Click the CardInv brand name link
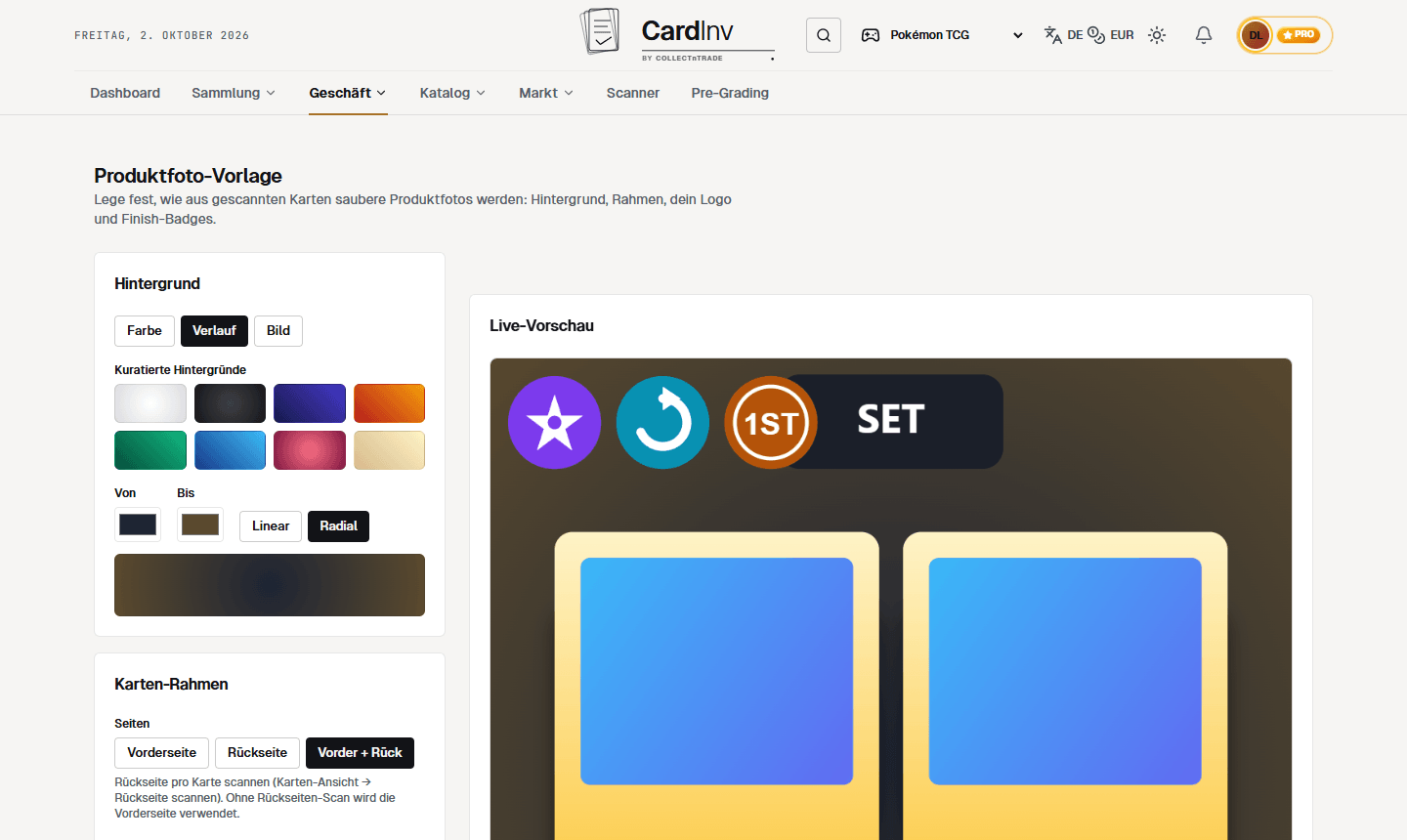The image size is (1407, 840). [x=688, y=31]
